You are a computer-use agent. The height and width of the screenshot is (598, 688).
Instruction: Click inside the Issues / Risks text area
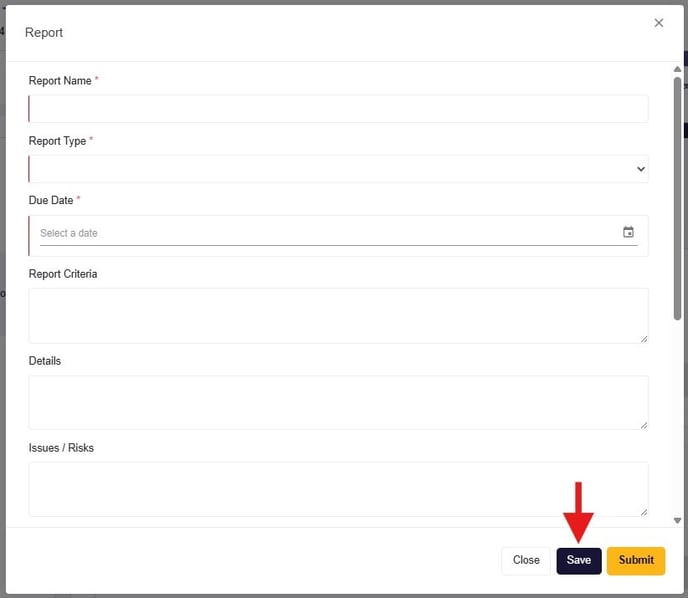[338, 489]
